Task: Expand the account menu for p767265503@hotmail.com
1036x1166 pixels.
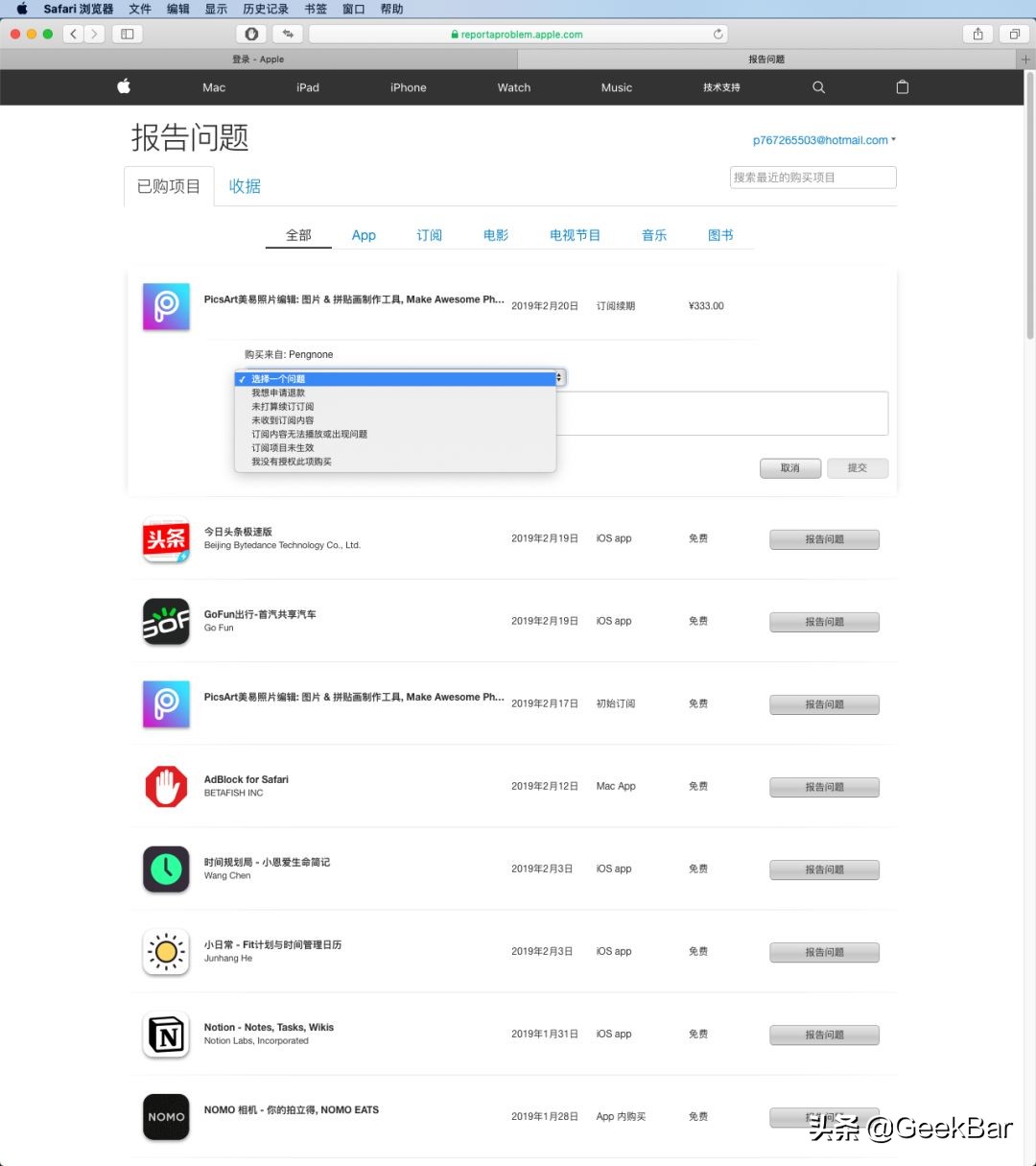Action: point(822,140)
